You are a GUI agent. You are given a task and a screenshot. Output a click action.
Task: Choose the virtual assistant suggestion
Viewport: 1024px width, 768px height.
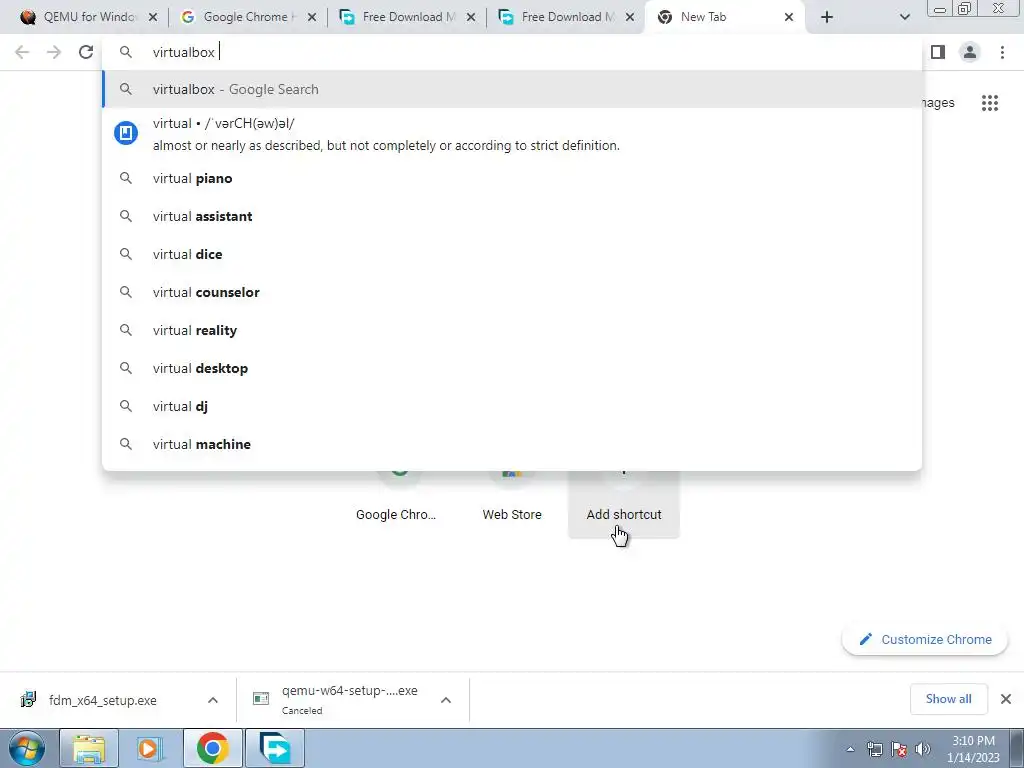512,216
